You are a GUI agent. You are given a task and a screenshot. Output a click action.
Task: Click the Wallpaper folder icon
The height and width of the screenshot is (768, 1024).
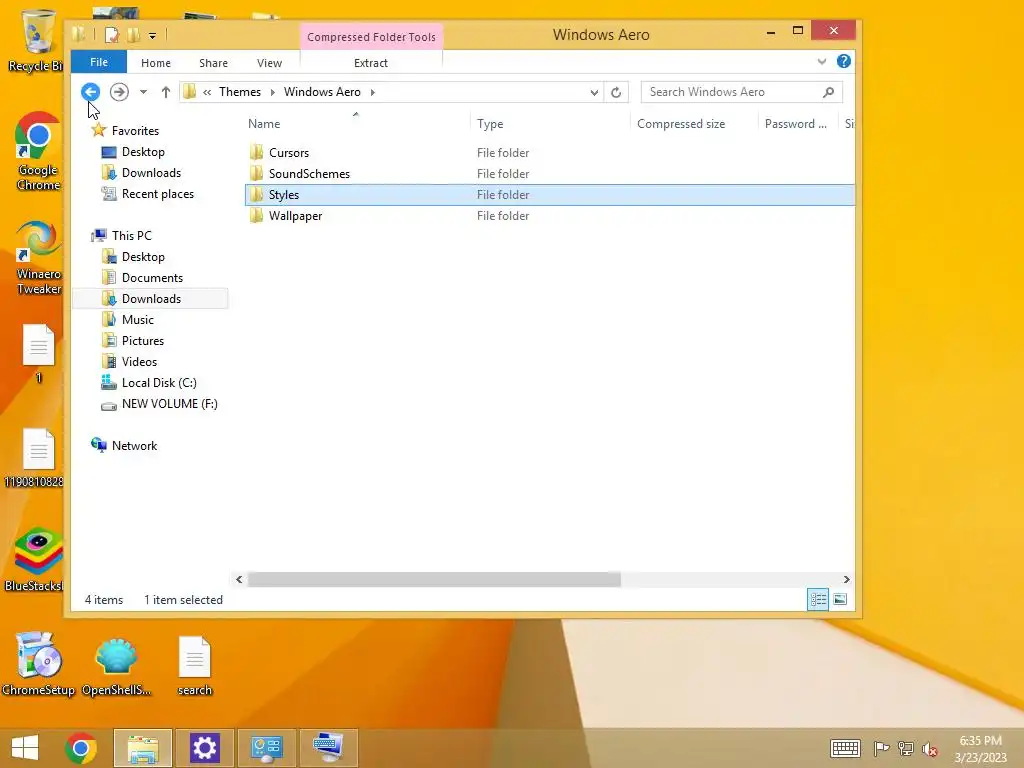[x=257, y=216]
